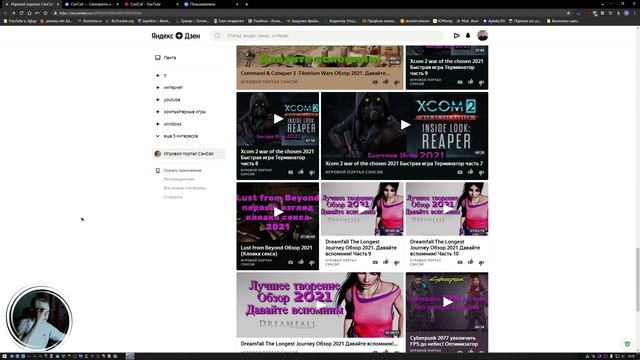Play Xcom 2 Терминатор часть 8 video
The width and height of the screenshot is (640, 360).
[278, 119]
